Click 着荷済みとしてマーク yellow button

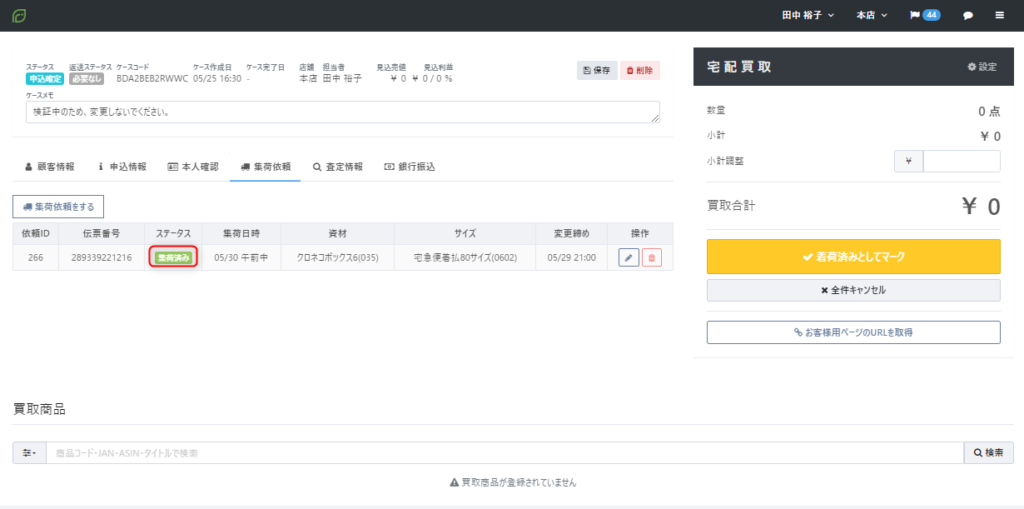point(854,257)
